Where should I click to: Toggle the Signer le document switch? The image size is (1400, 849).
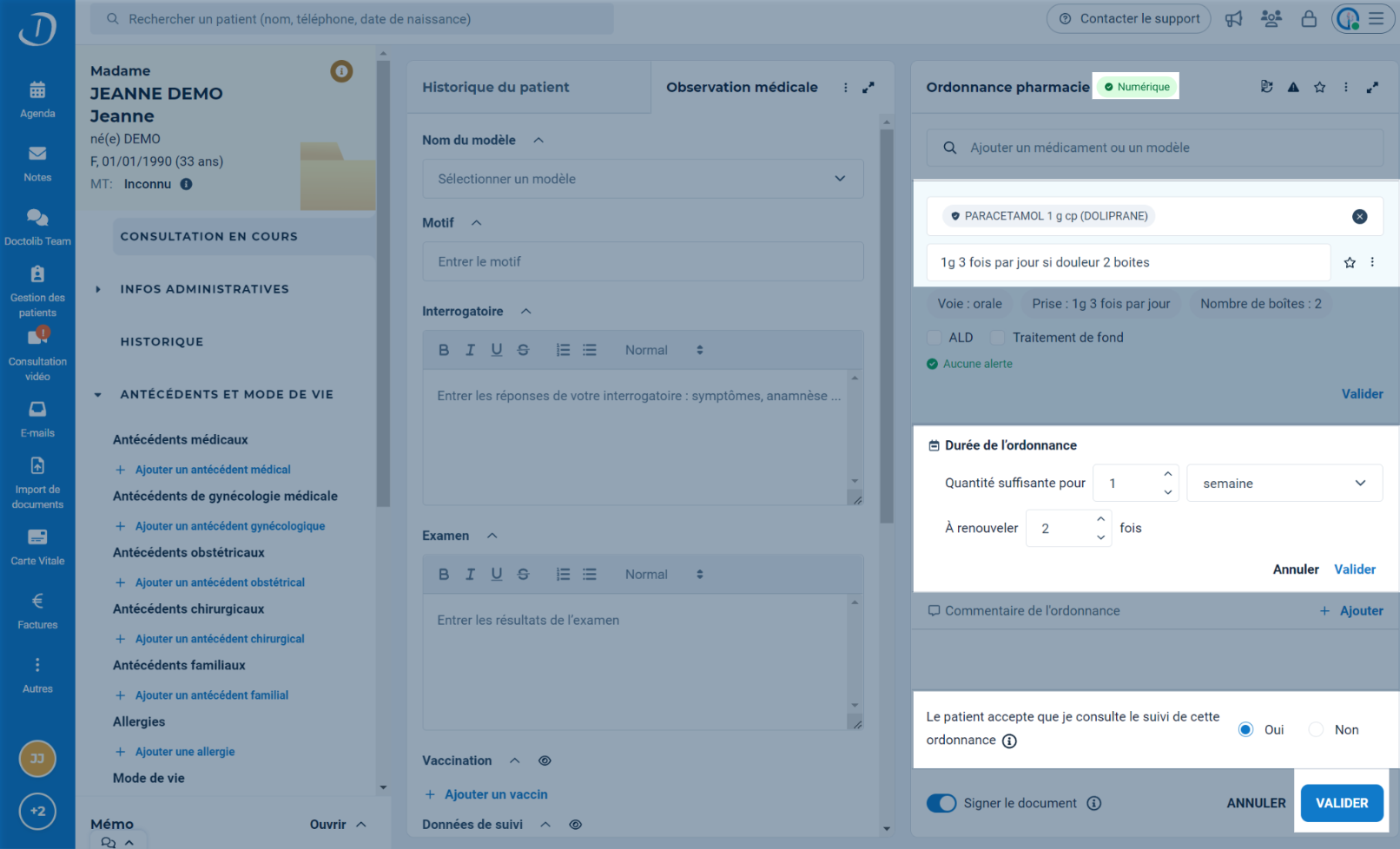(x=941, y=804)
